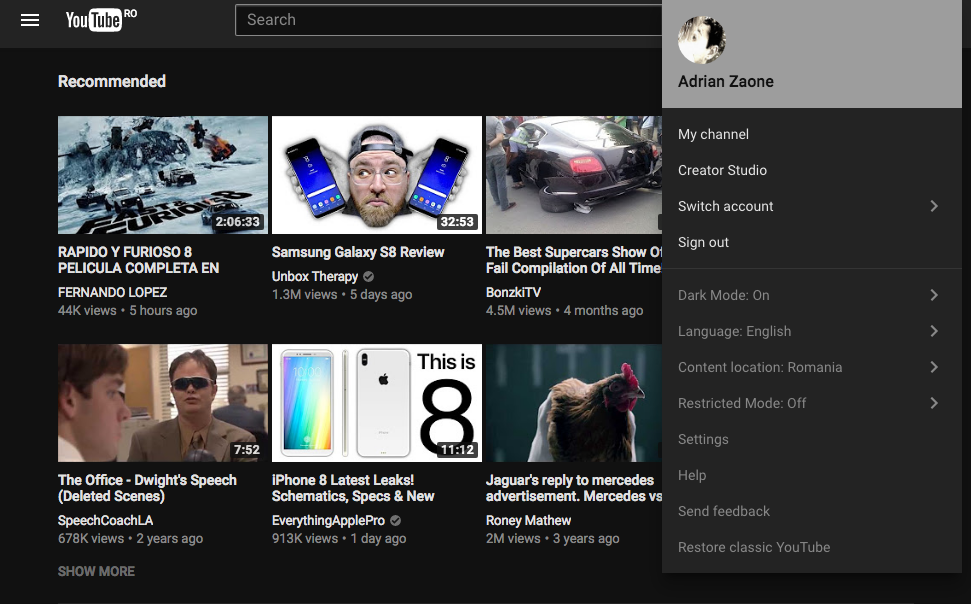Click Send feedback entry

click(x=724, y=511)
